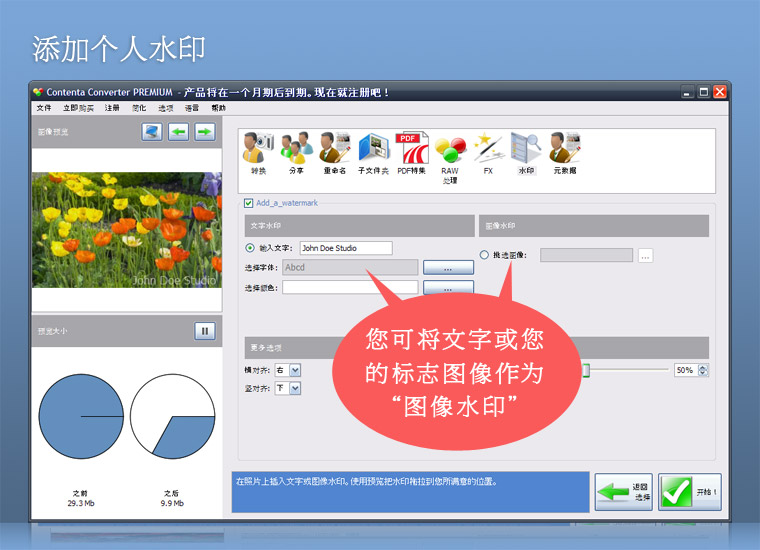Select the FX effects icon
760x550 pixels.
488,150
